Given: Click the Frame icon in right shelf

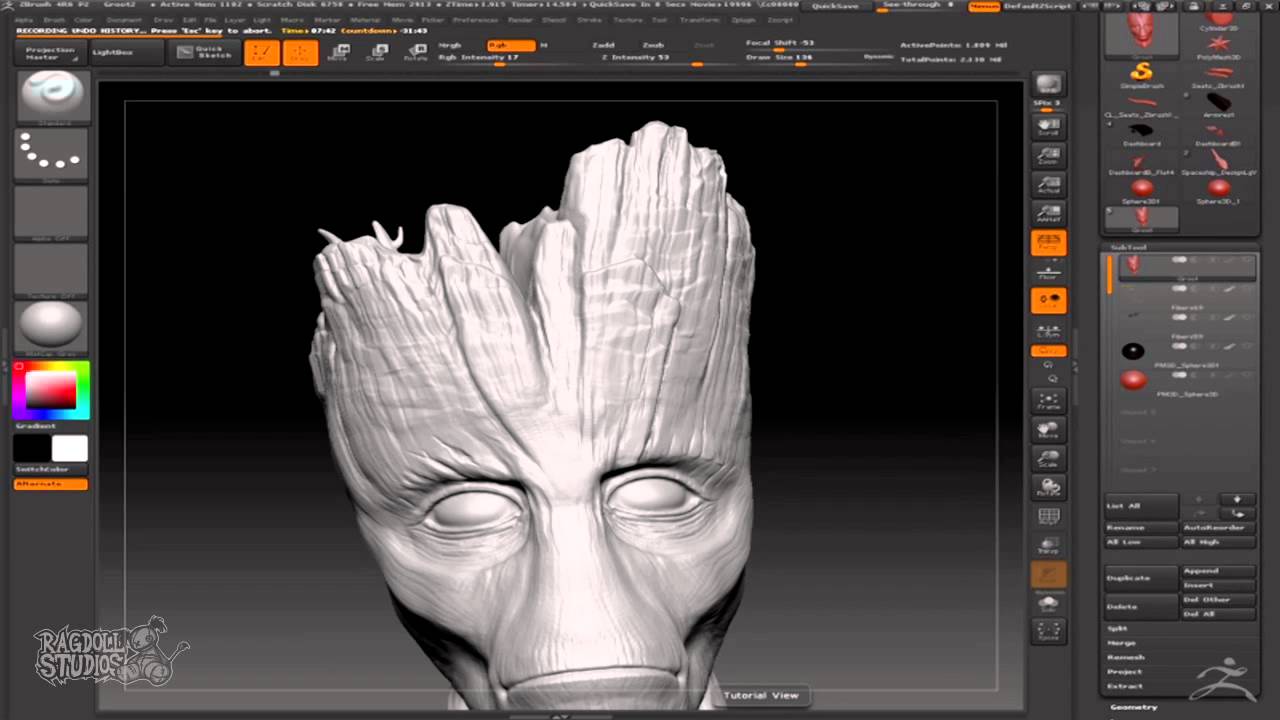Looking at the screenshot, I should [x=1049, y=401].
